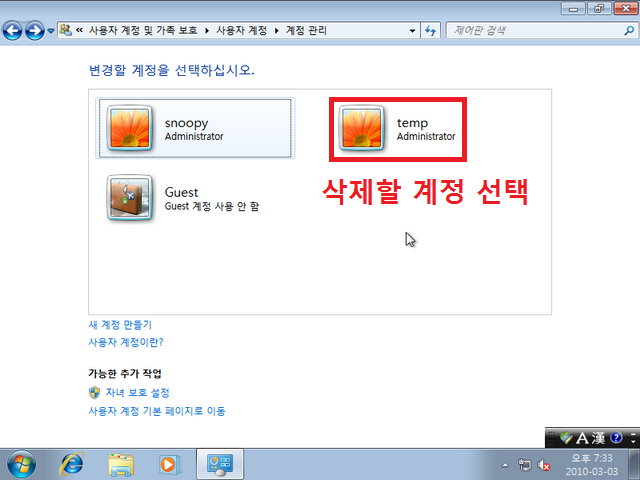Expand arrow after 사용자 계정 breadcrumb
The height and width of the screenshot is (480, 640).
coord(276,31)
